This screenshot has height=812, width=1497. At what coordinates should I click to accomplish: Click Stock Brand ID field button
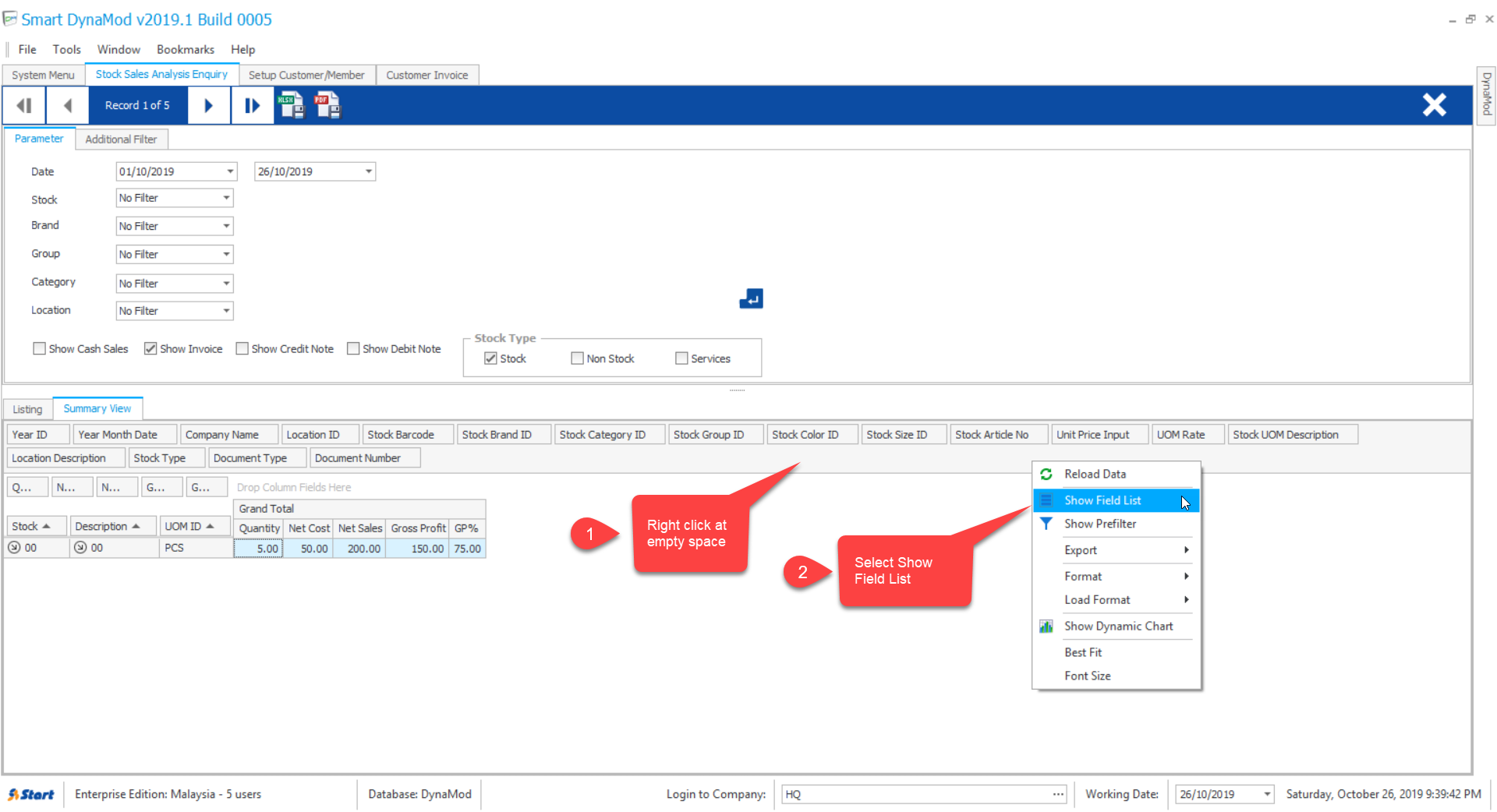(504, 435)
